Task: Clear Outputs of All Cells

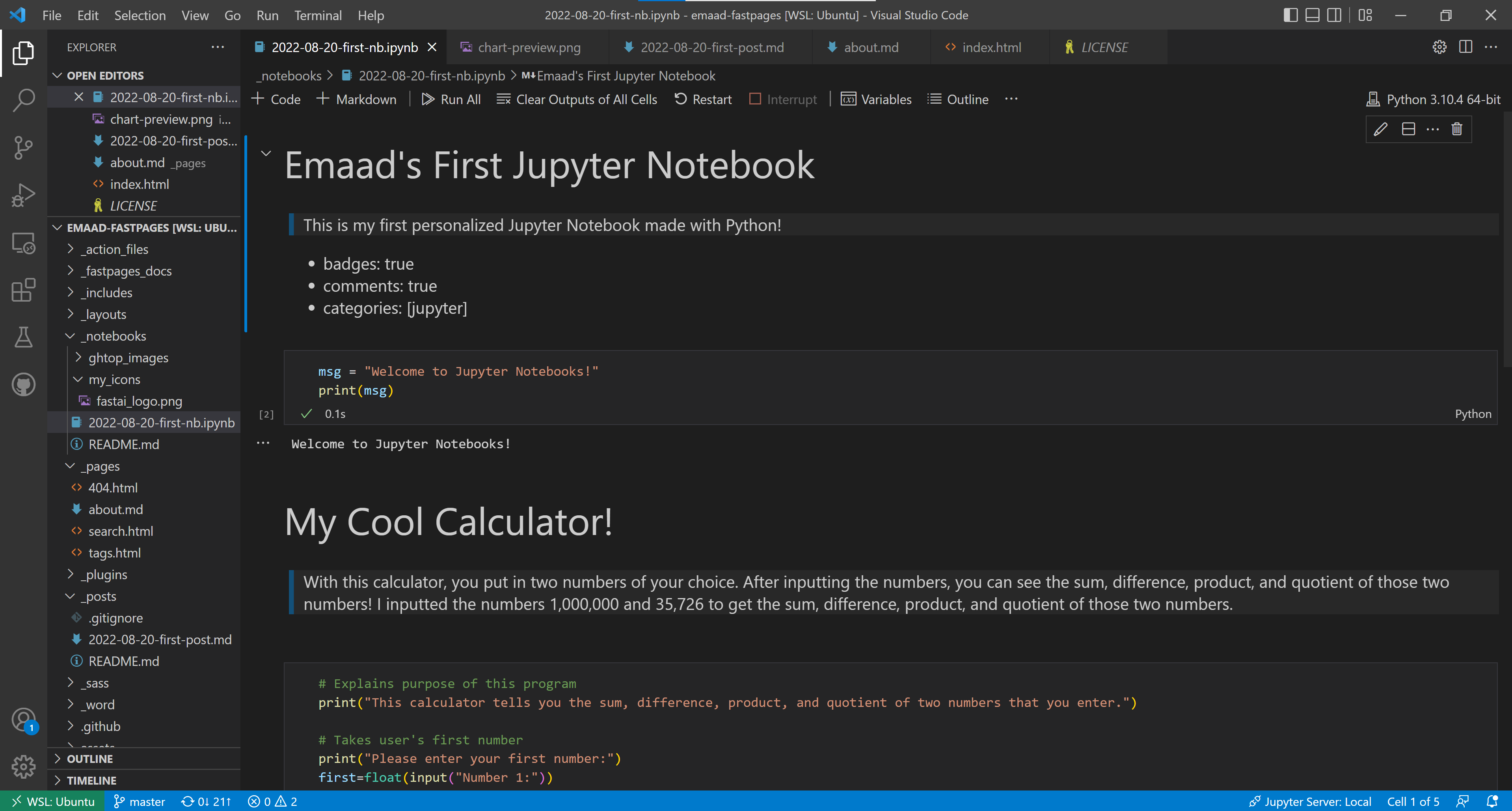Action: pyautogui.click(x=577, y=99)
